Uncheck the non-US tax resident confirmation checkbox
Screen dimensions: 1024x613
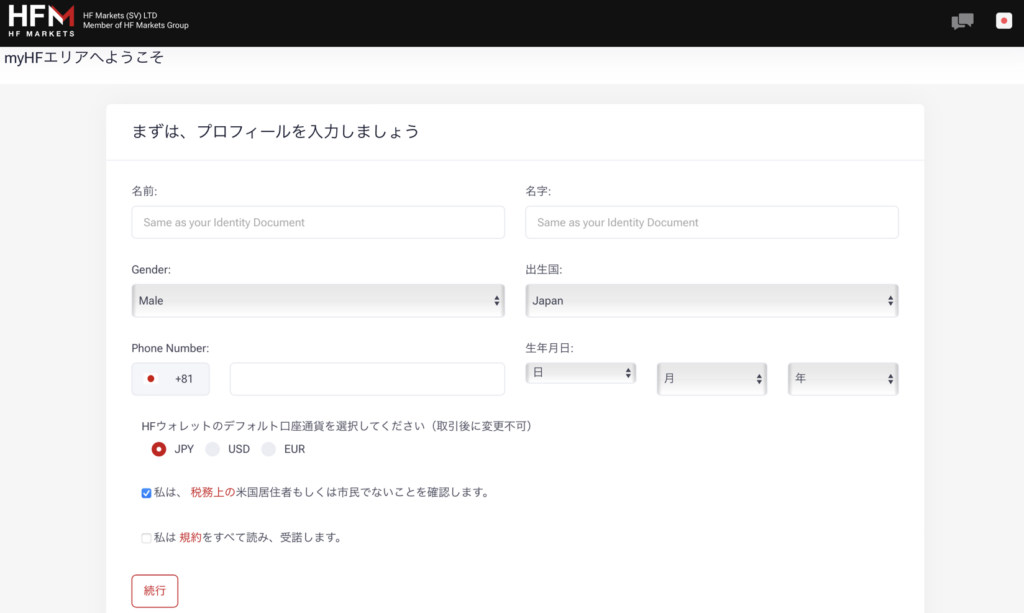(146, 493)
